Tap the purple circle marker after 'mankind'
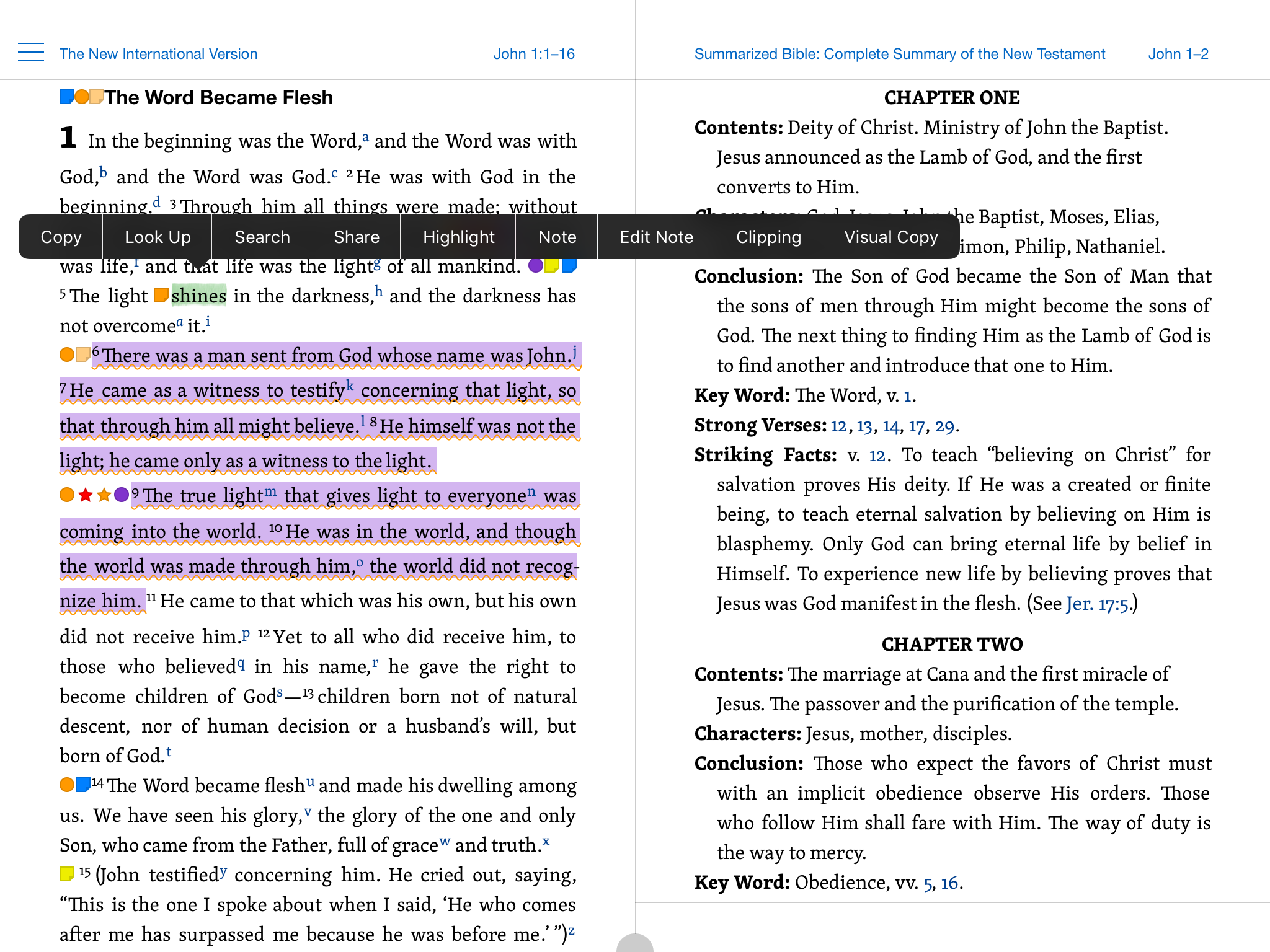 pyautogui.click(x=535, y=265)
